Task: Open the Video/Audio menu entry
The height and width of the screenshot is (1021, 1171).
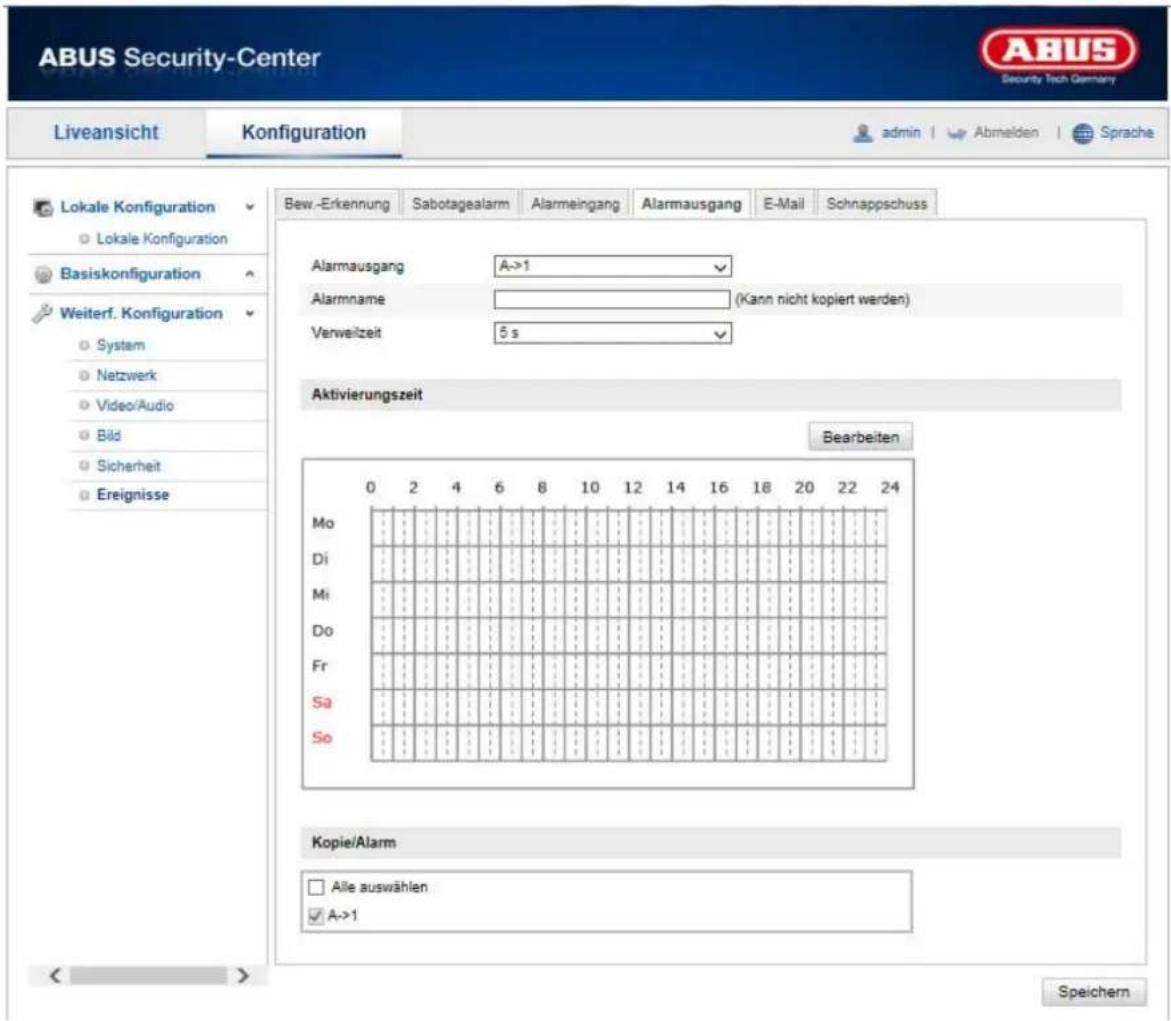Action: click(x=135, y=405)
